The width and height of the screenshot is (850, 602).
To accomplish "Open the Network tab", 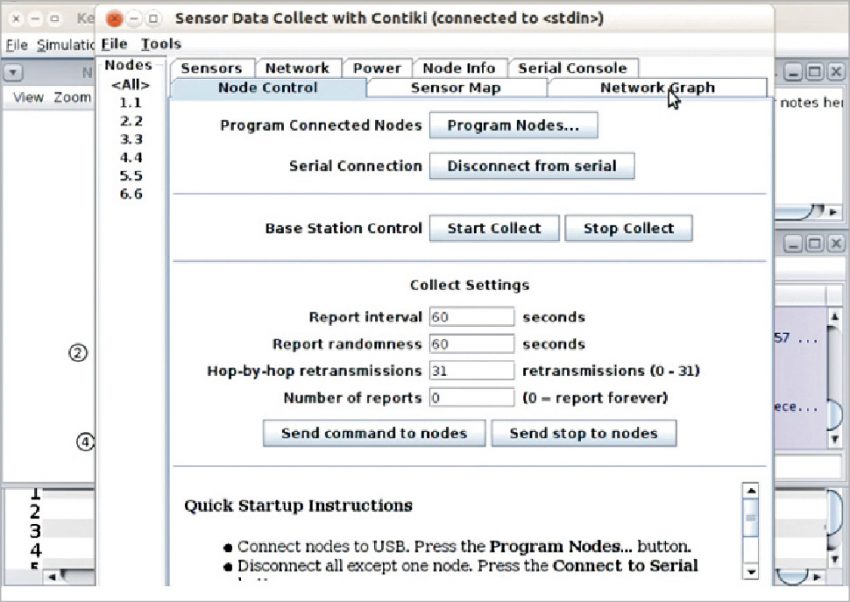I will tap(299, 68).
